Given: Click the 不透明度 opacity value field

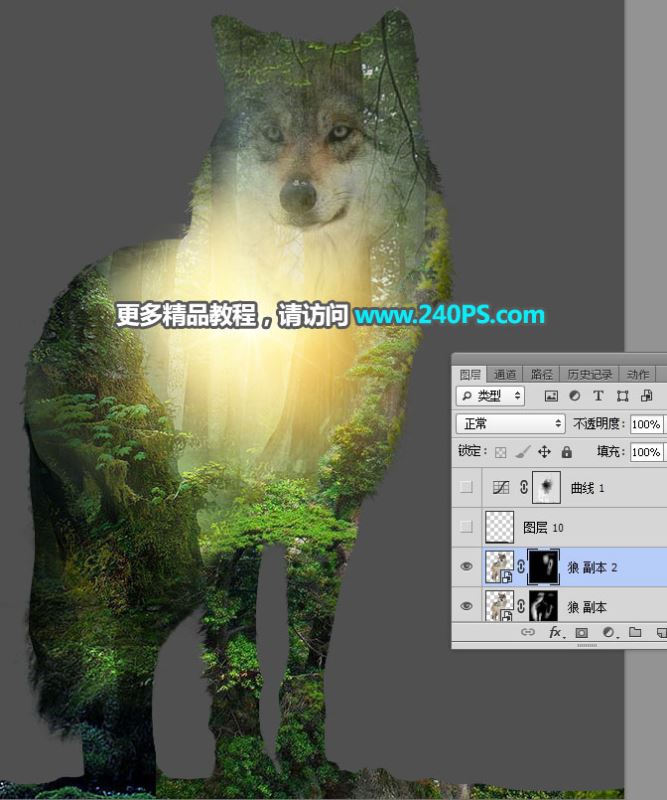Looking at the screenshot, I should pos(646,424).
